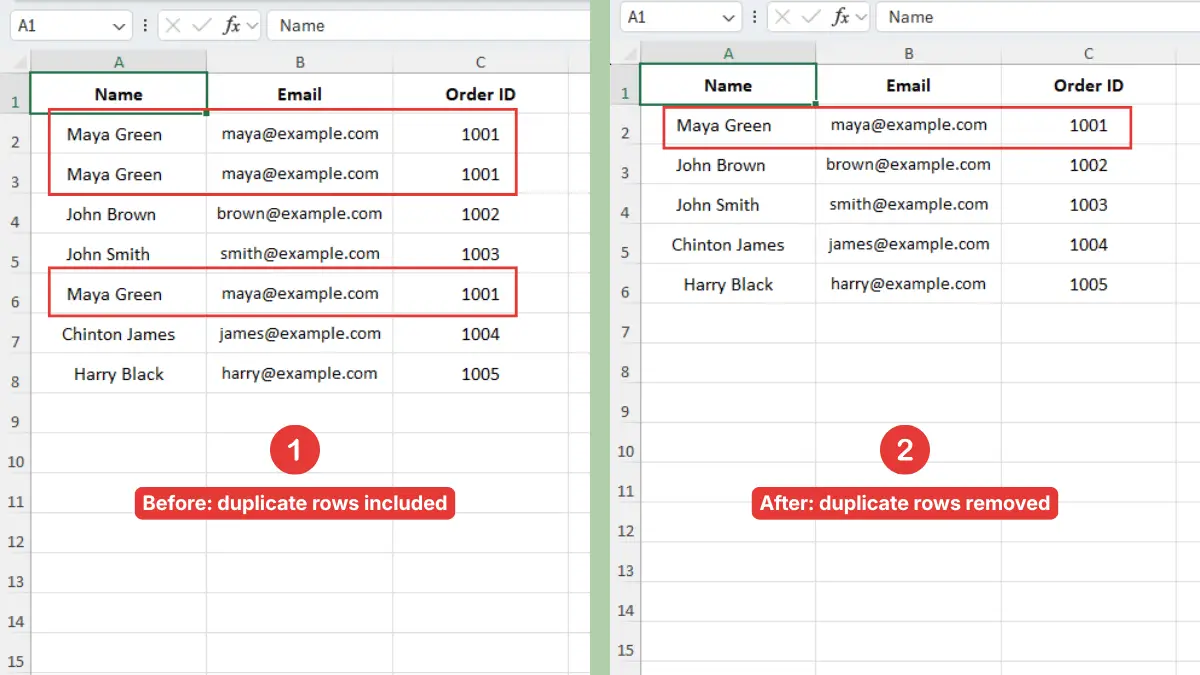Click Maya Green cell in right worksheet
Viewport: 1200px width, 675px height.
(728, 125)
